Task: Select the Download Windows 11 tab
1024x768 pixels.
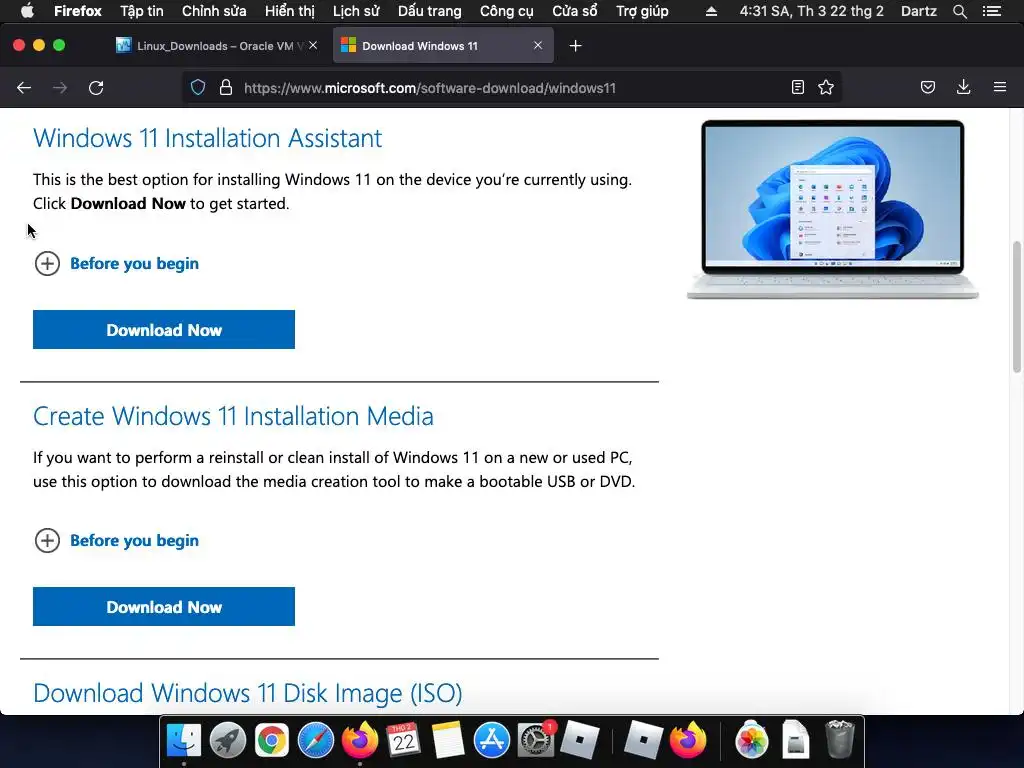Action: (443, 46)
